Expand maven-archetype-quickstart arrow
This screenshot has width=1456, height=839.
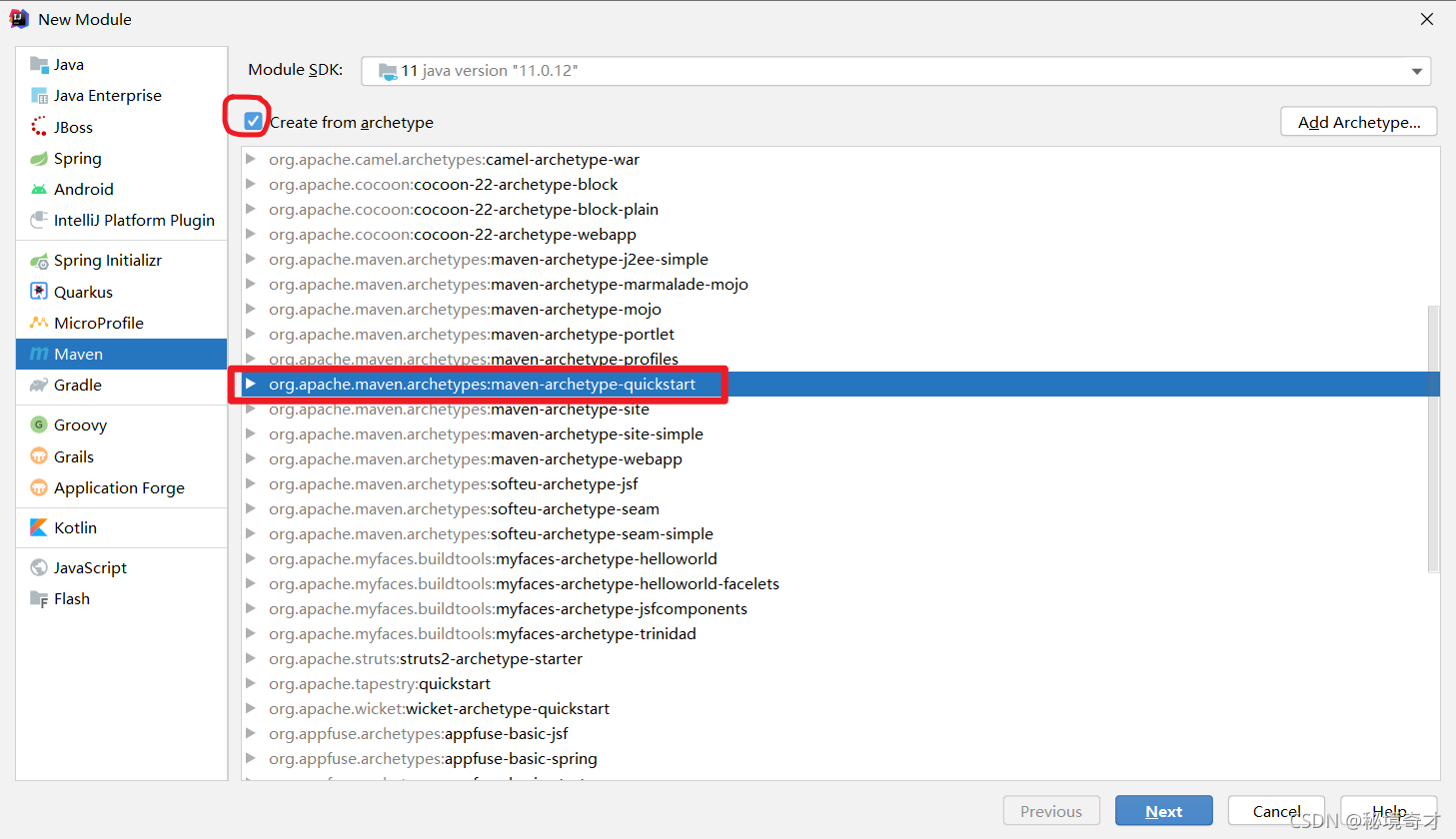pos(251,384)
